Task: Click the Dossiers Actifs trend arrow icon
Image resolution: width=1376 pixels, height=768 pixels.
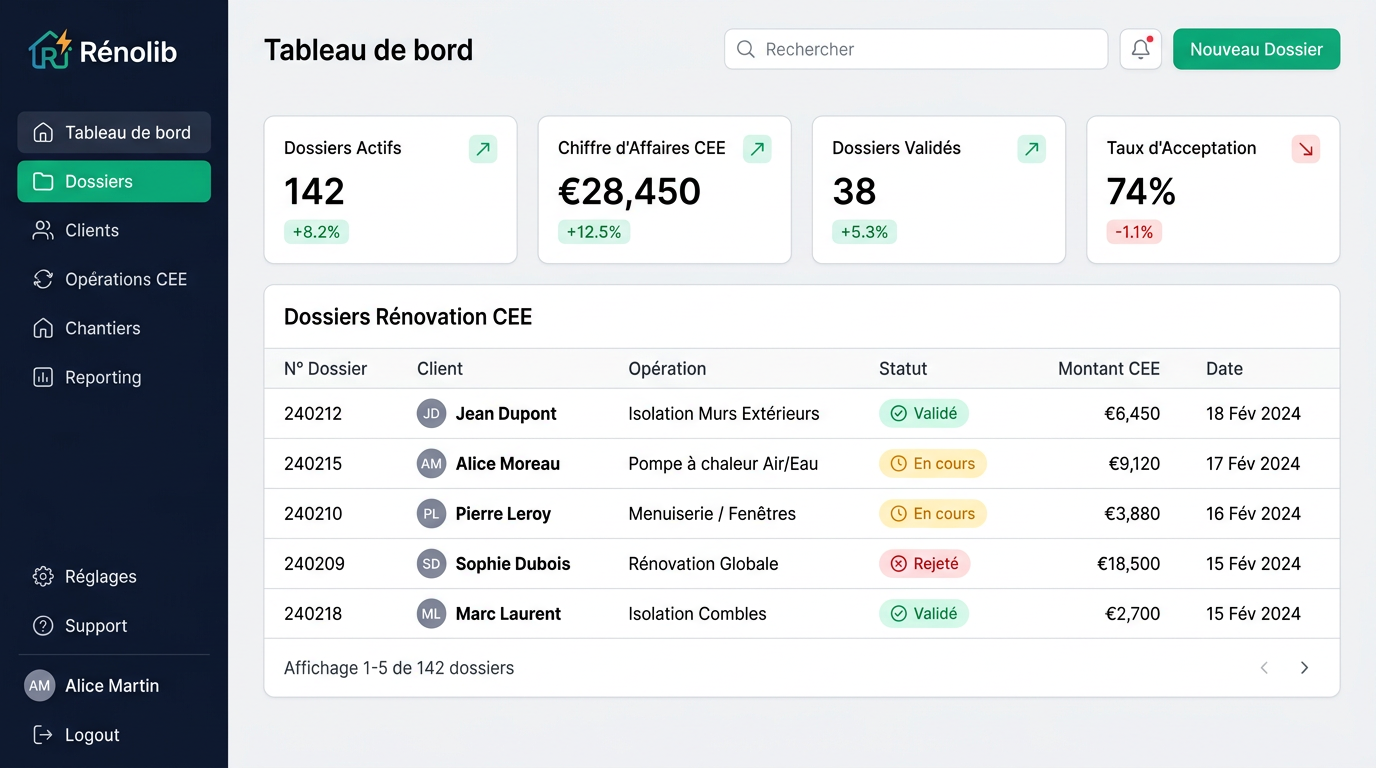Action: coord(483,149)
